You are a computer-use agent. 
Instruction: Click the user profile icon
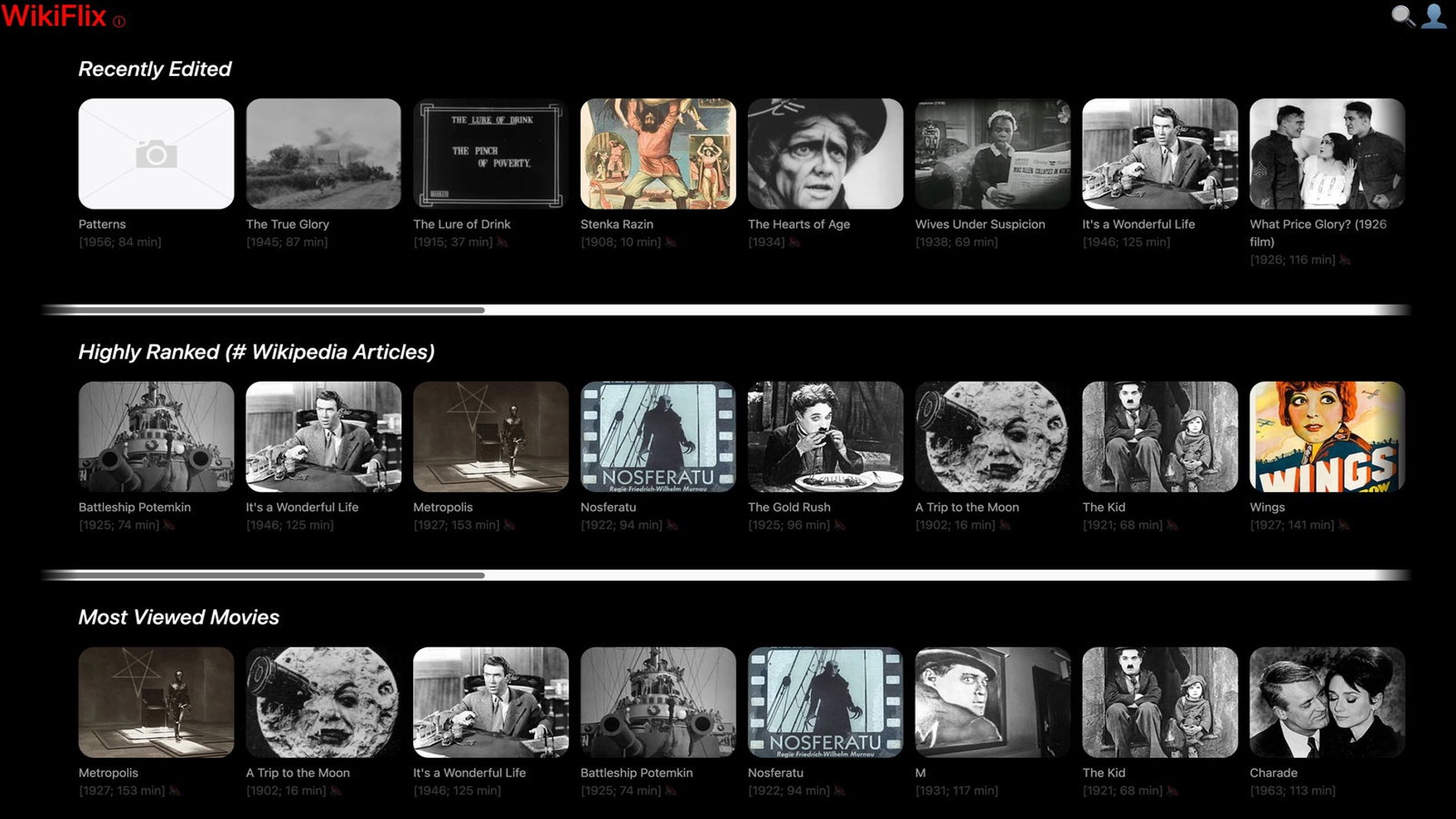pos(1433,16)
